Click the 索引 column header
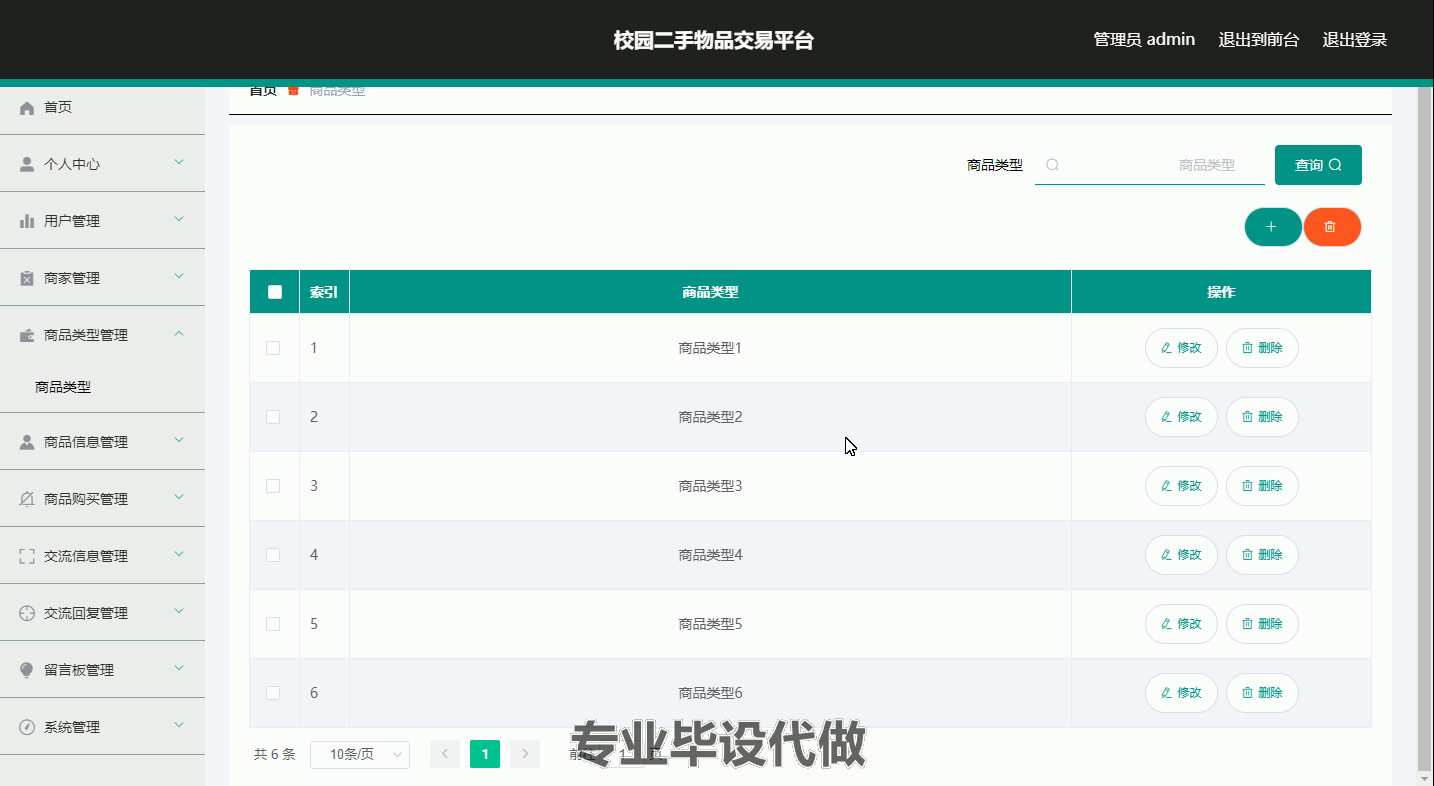Viewport: 1434px width, 786px height. point(324,292)
